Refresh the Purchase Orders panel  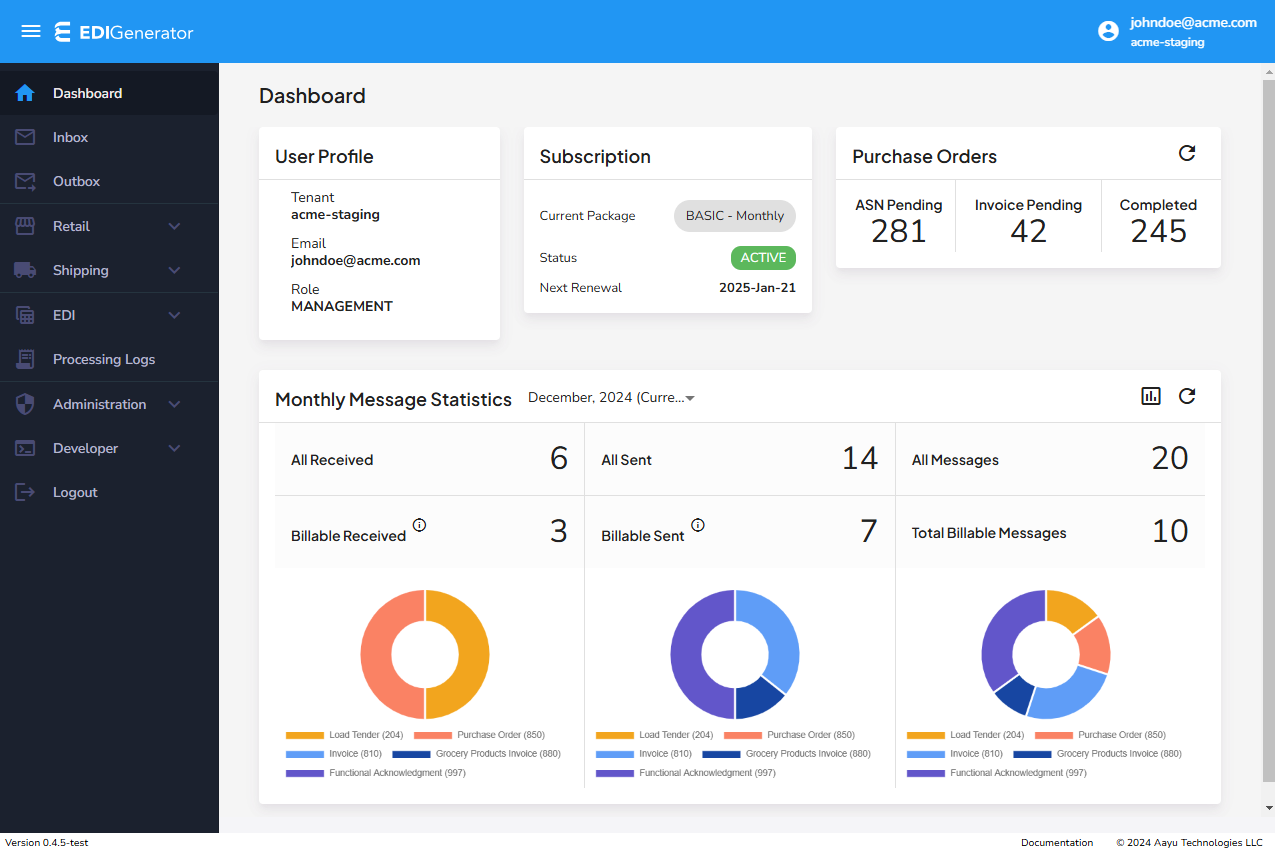(x=1187, y=153)
